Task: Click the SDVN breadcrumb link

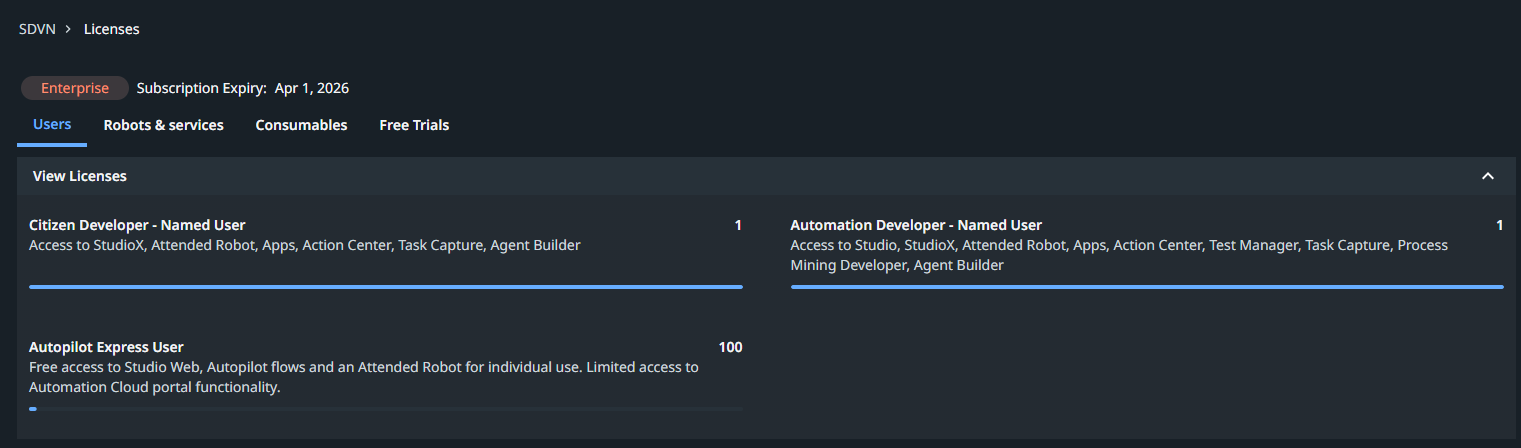Action: pyautogui.click(x=37, y=29)
